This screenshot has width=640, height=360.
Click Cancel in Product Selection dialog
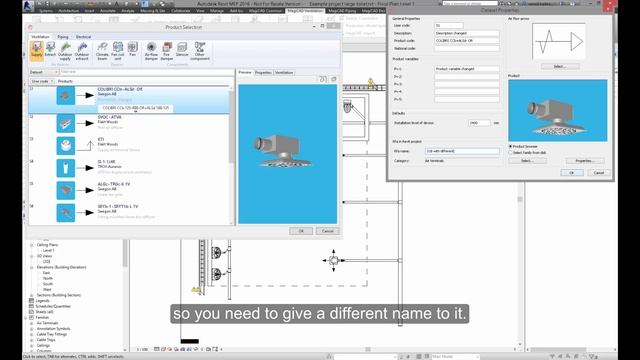[x=327, y=231]
